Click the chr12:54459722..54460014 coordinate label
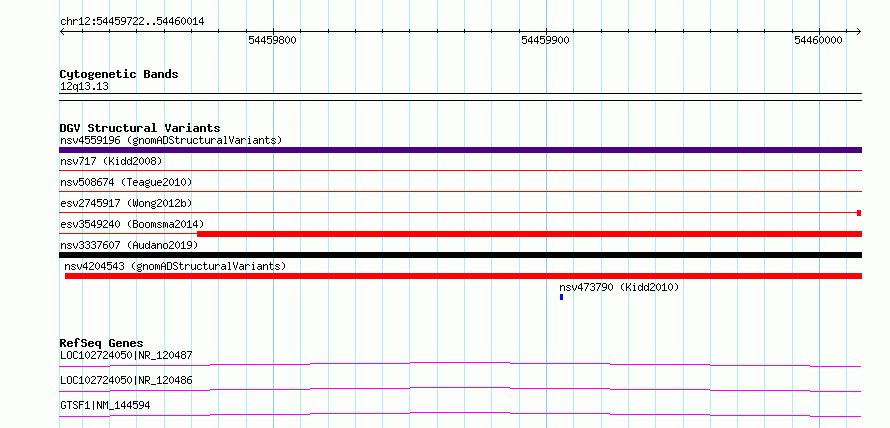Screen dimensions: 890x428 (132, 22)
